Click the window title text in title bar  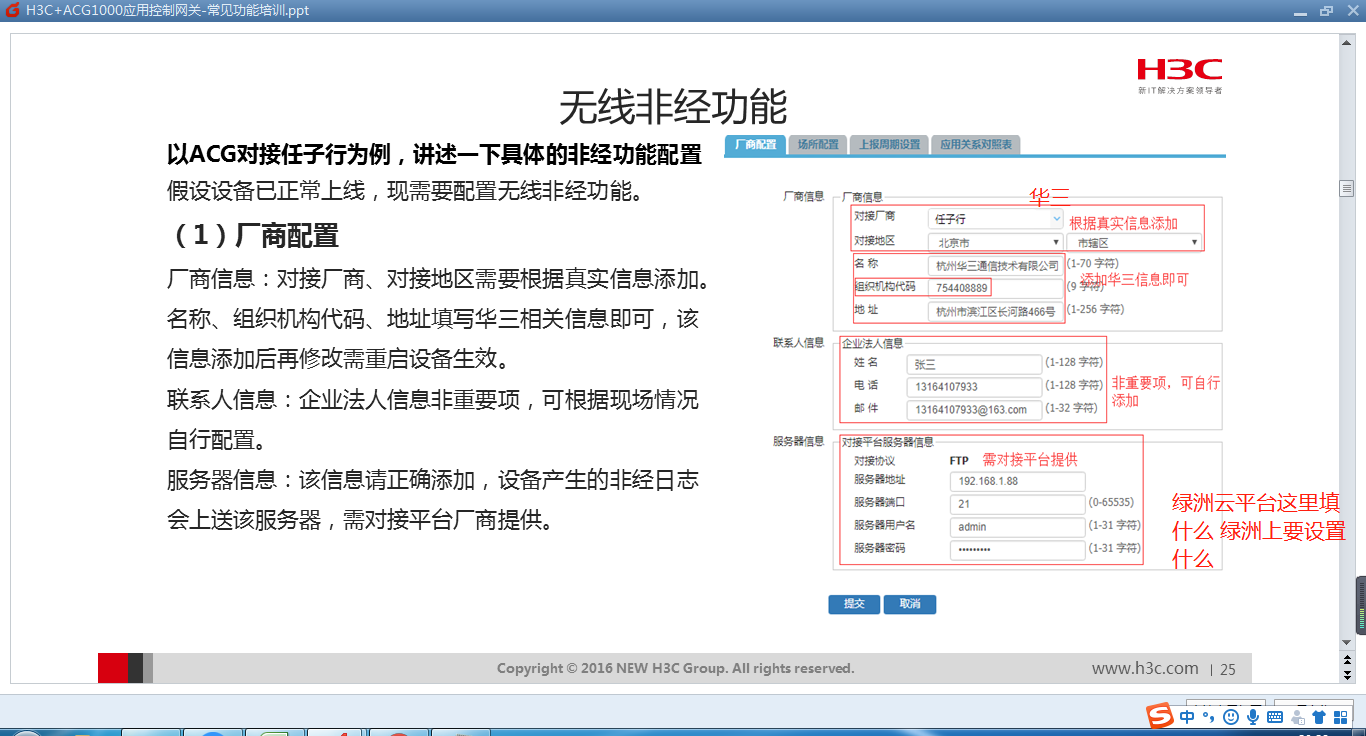click(x=167, y=10)
